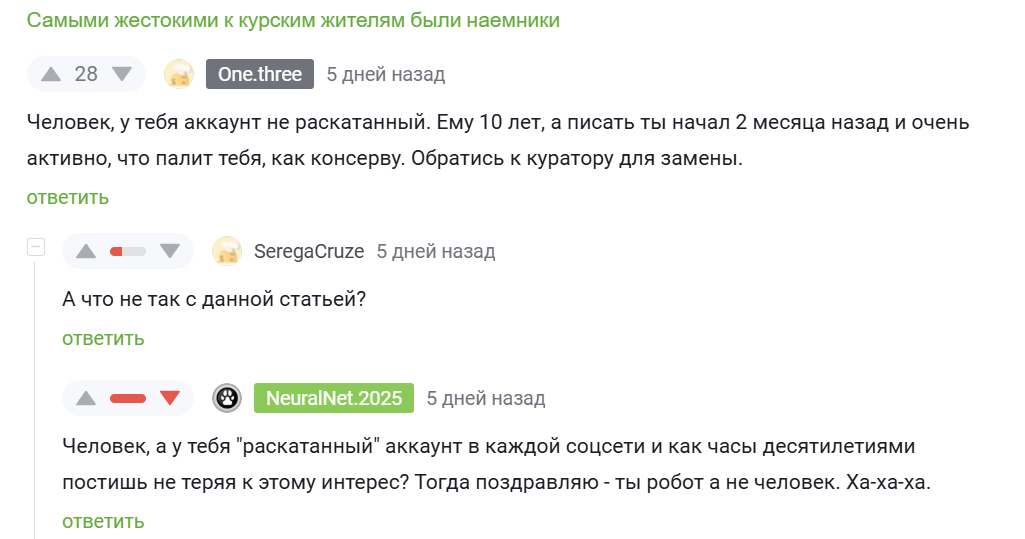1025x539 pixels.
Task: Open SeregaCruze's avatar picture
Action: point(227,251)
